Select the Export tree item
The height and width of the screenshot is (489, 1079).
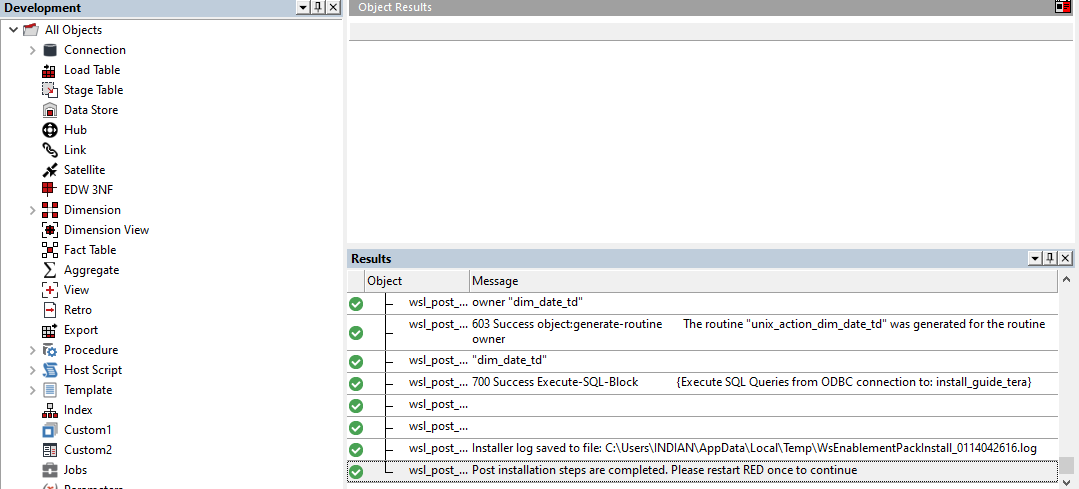coord(81,329)
